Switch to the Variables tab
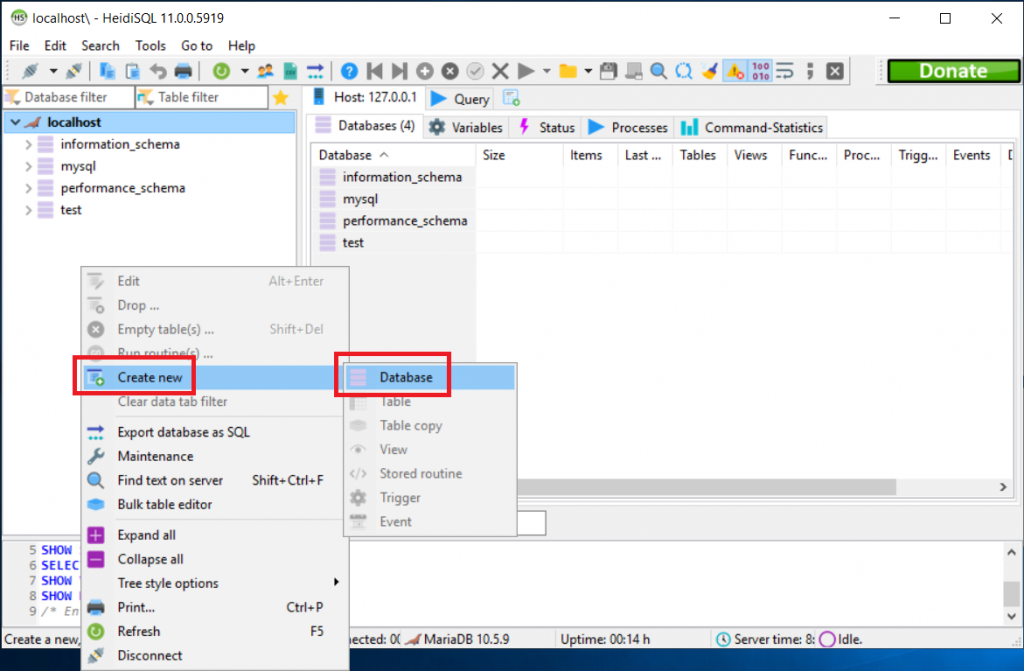1024x671 pixels. [x=465, y=127]
